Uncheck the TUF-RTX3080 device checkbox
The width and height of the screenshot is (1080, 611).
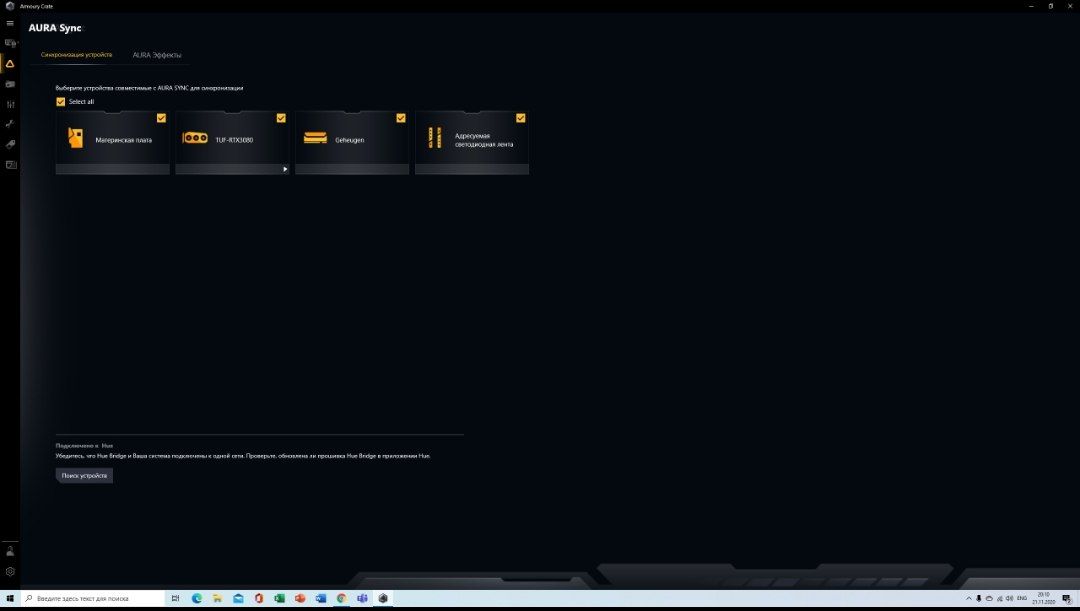(281, 118)
